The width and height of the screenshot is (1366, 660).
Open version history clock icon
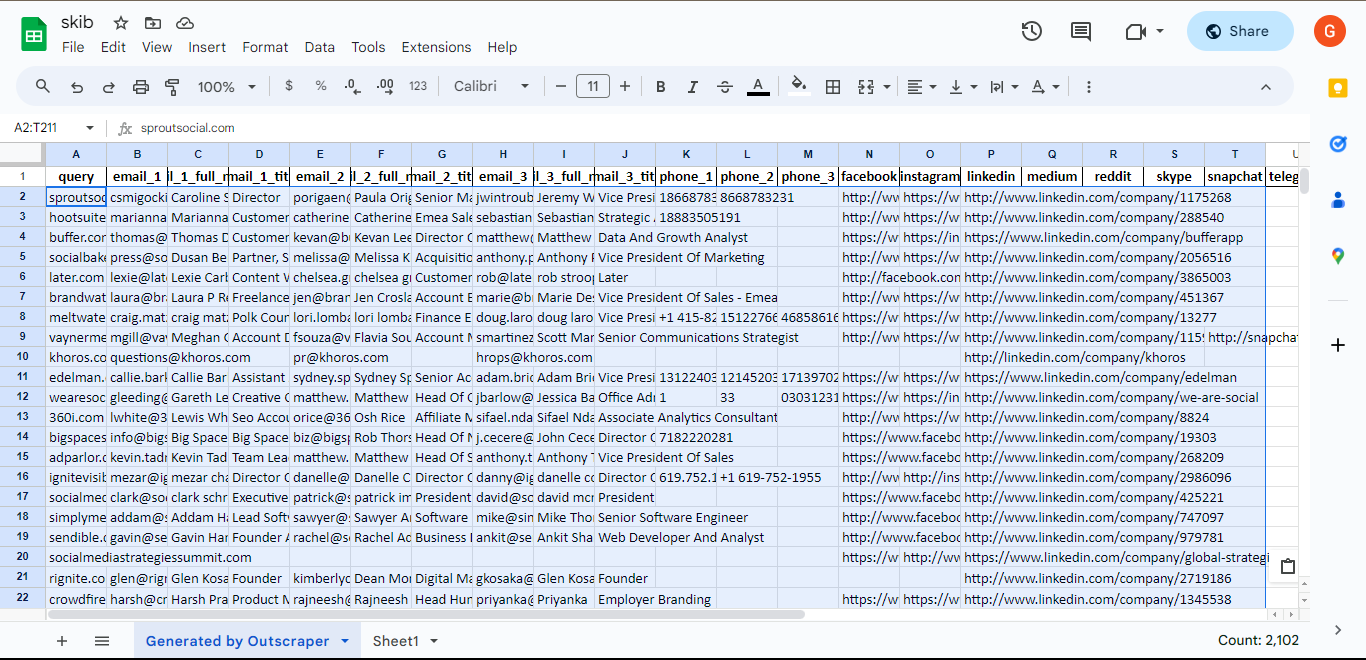pos(1032,31)
